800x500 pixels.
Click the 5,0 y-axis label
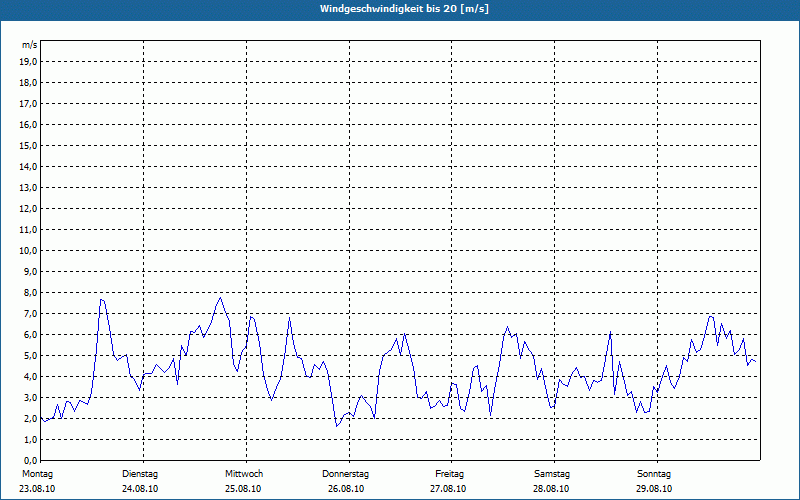pos(30,355)
